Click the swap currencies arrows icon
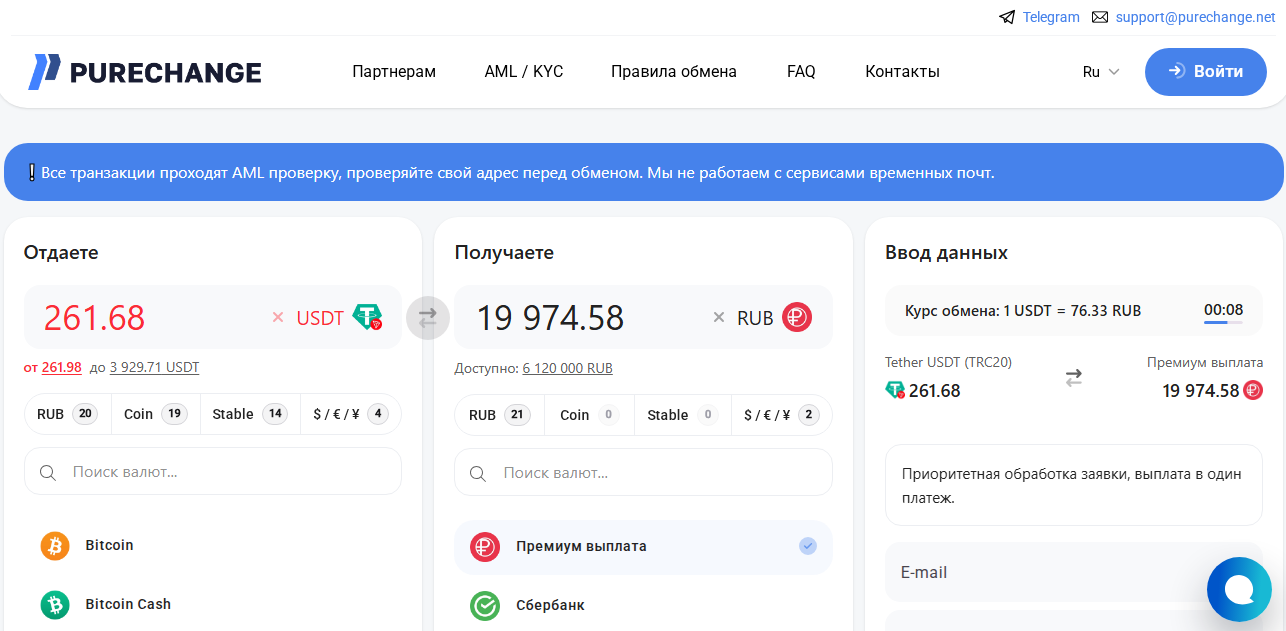The width and height of the screenshot is (1286, 631). pyautogui.click(x=428, y=318)
